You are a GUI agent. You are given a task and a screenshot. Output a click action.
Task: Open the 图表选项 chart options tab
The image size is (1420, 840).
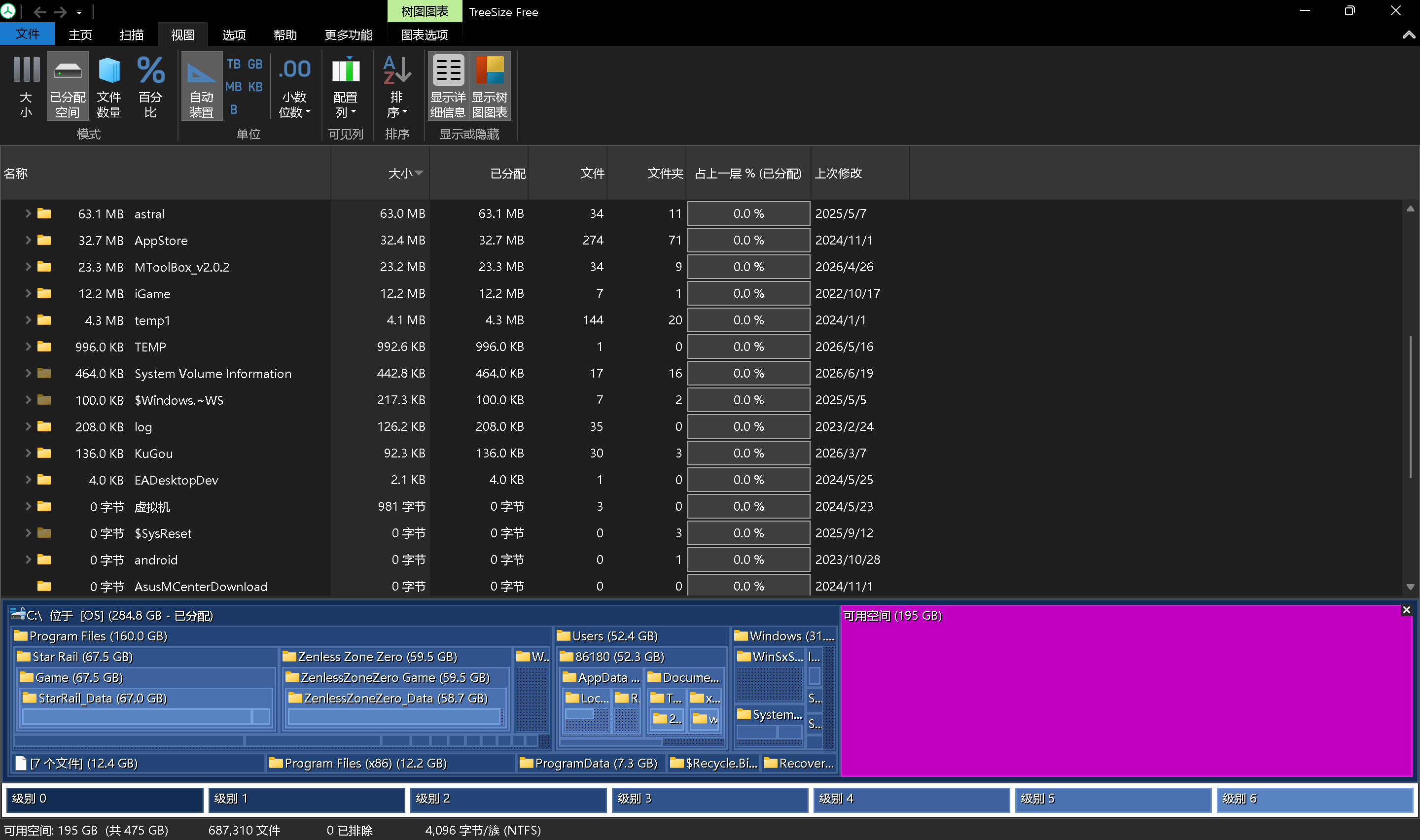click(x=425, y=35)
